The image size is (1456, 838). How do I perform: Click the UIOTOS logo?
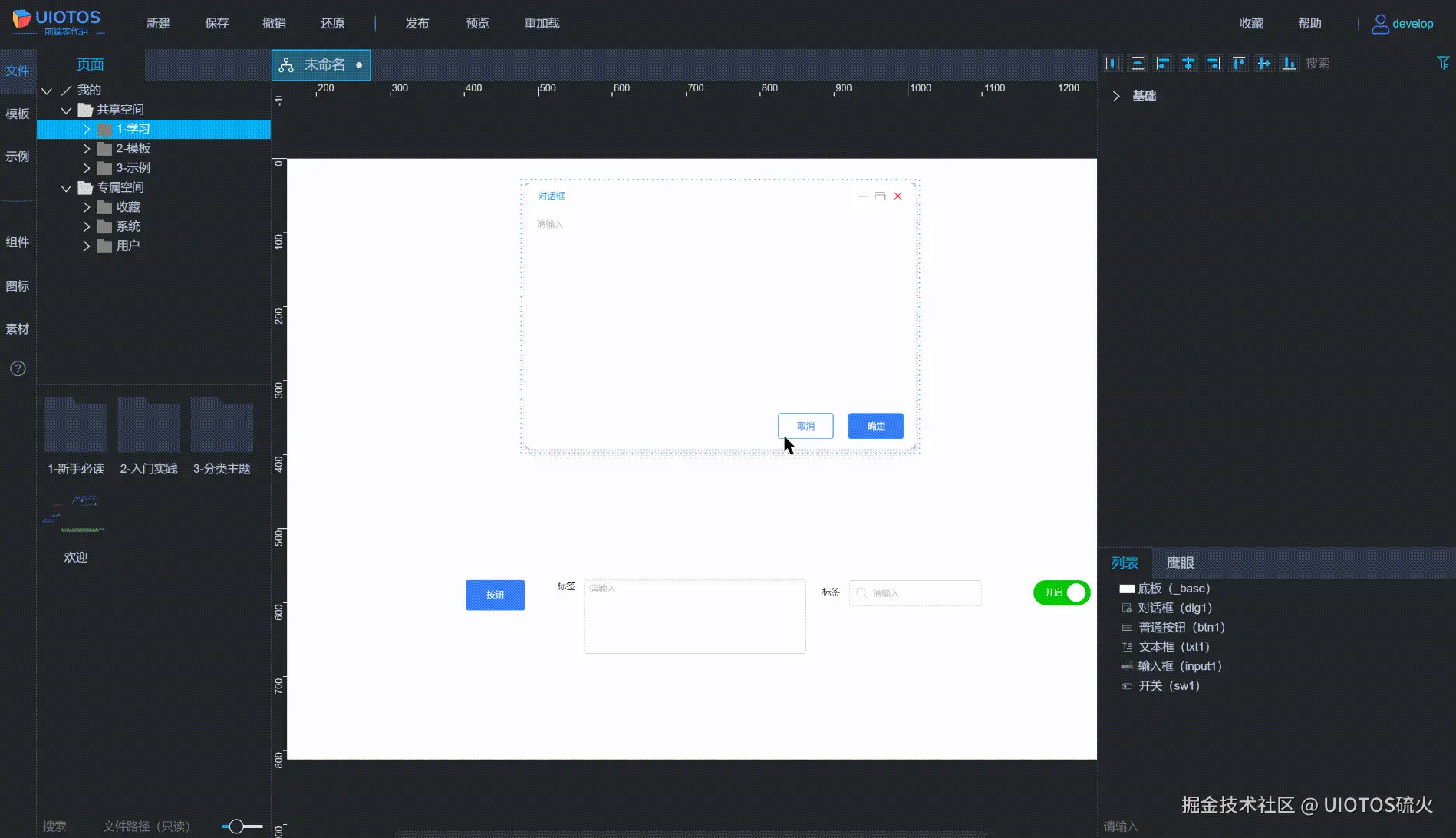tap(56, 22)
